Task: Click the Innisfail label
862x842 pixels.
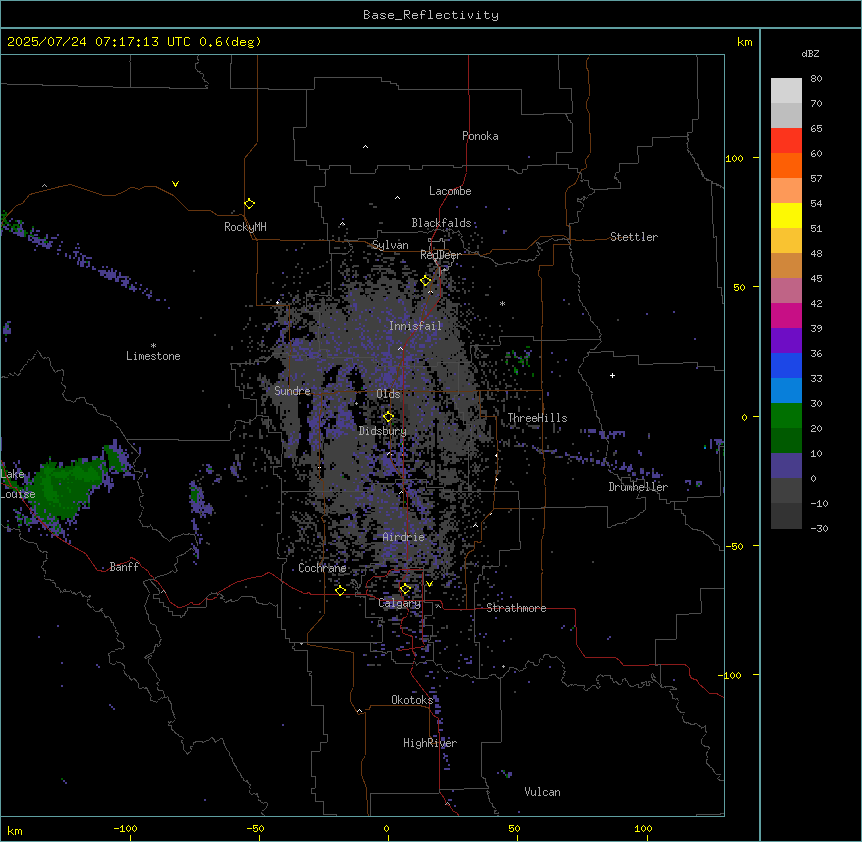Action: [x=415, y=326]
